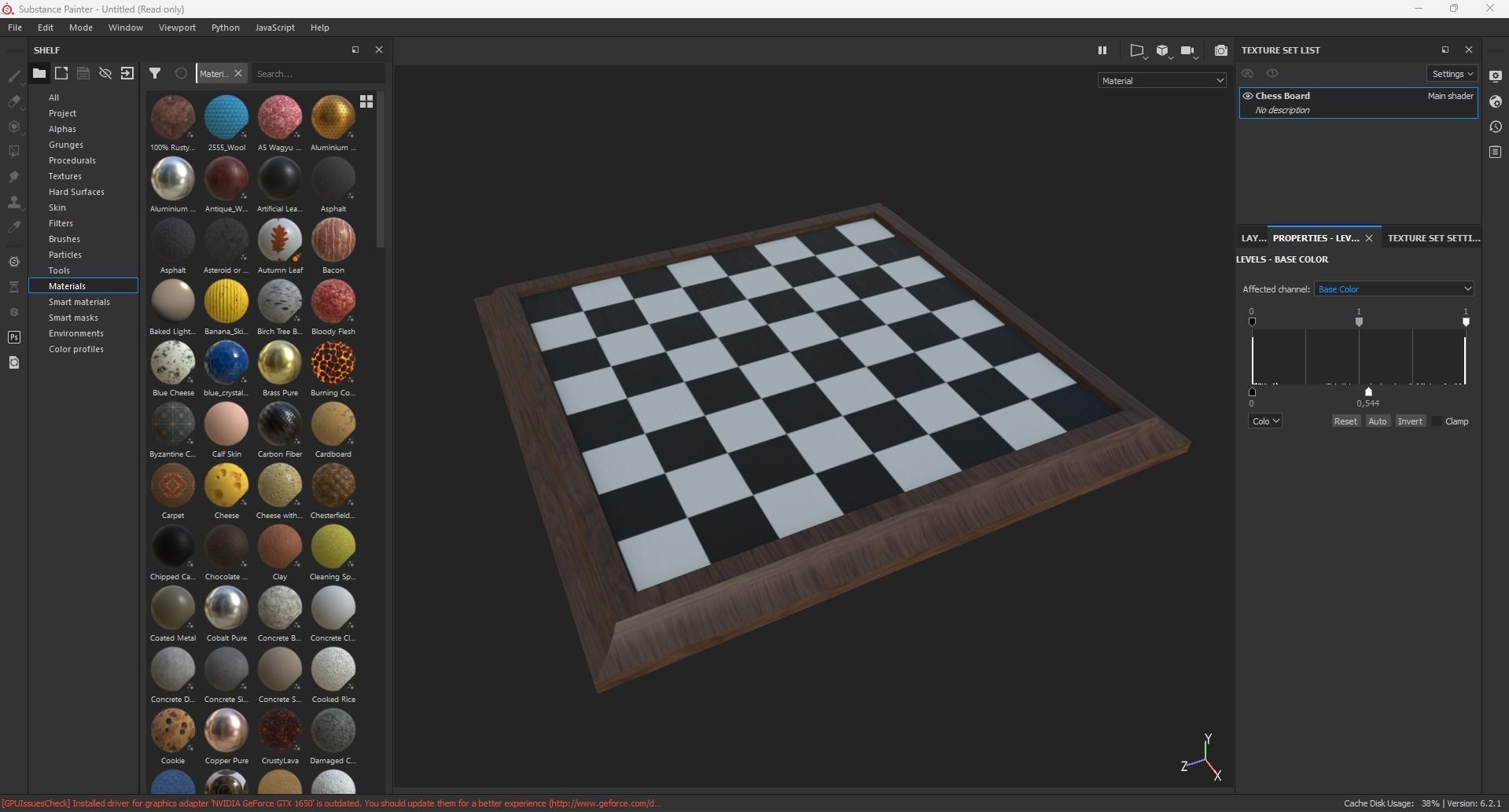Open History panel icon on right dock

(1496, 127)
